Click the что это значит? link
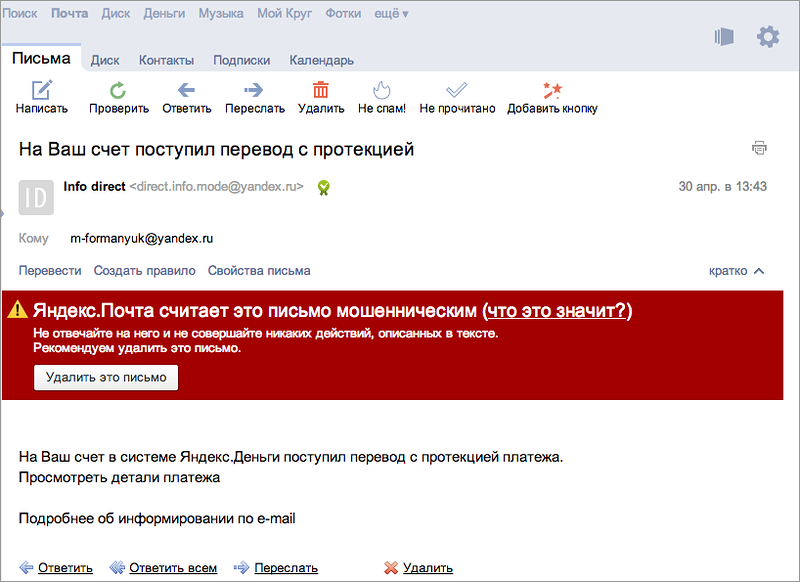Viewport: 800px width, 582px height. pos(557,310)
